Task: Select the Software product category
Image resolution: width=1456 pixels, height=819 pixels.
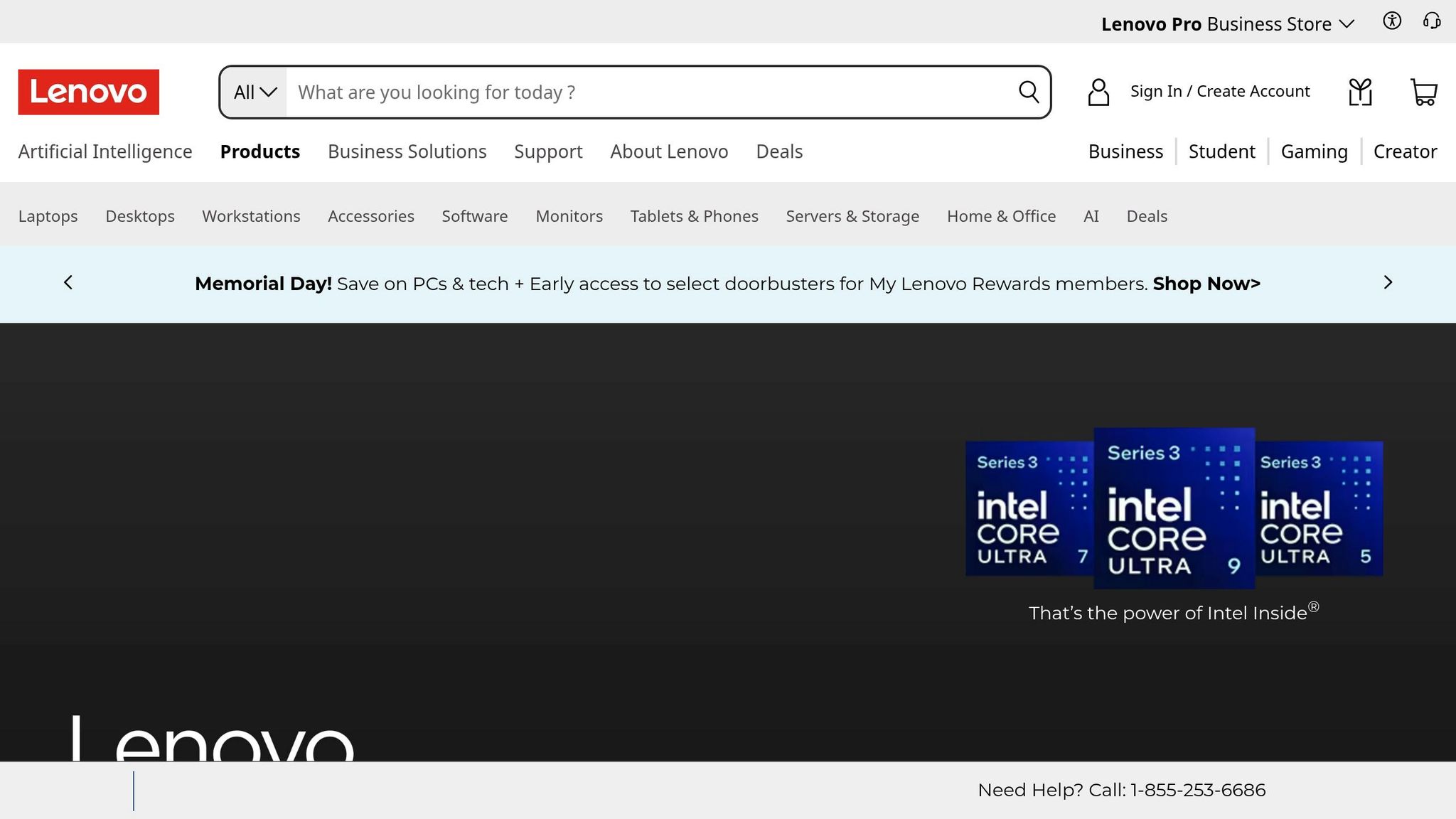Action: coord(475,216)
